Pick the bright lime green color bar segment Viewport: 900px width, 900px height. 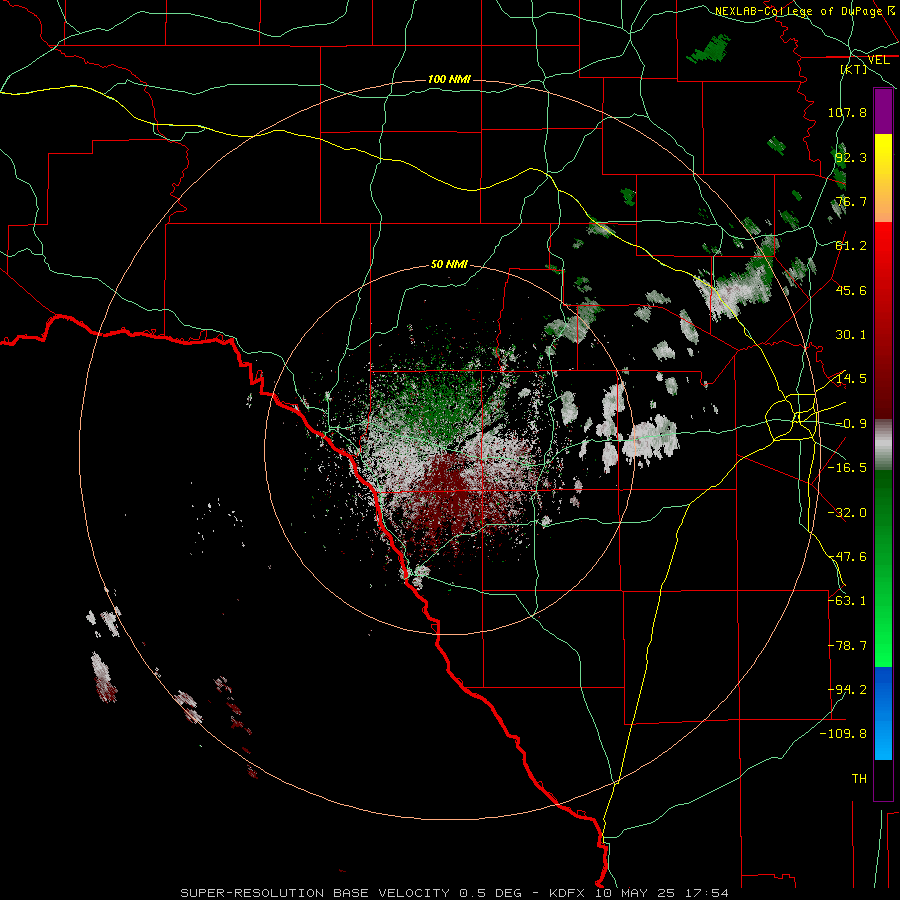(883, 620)
